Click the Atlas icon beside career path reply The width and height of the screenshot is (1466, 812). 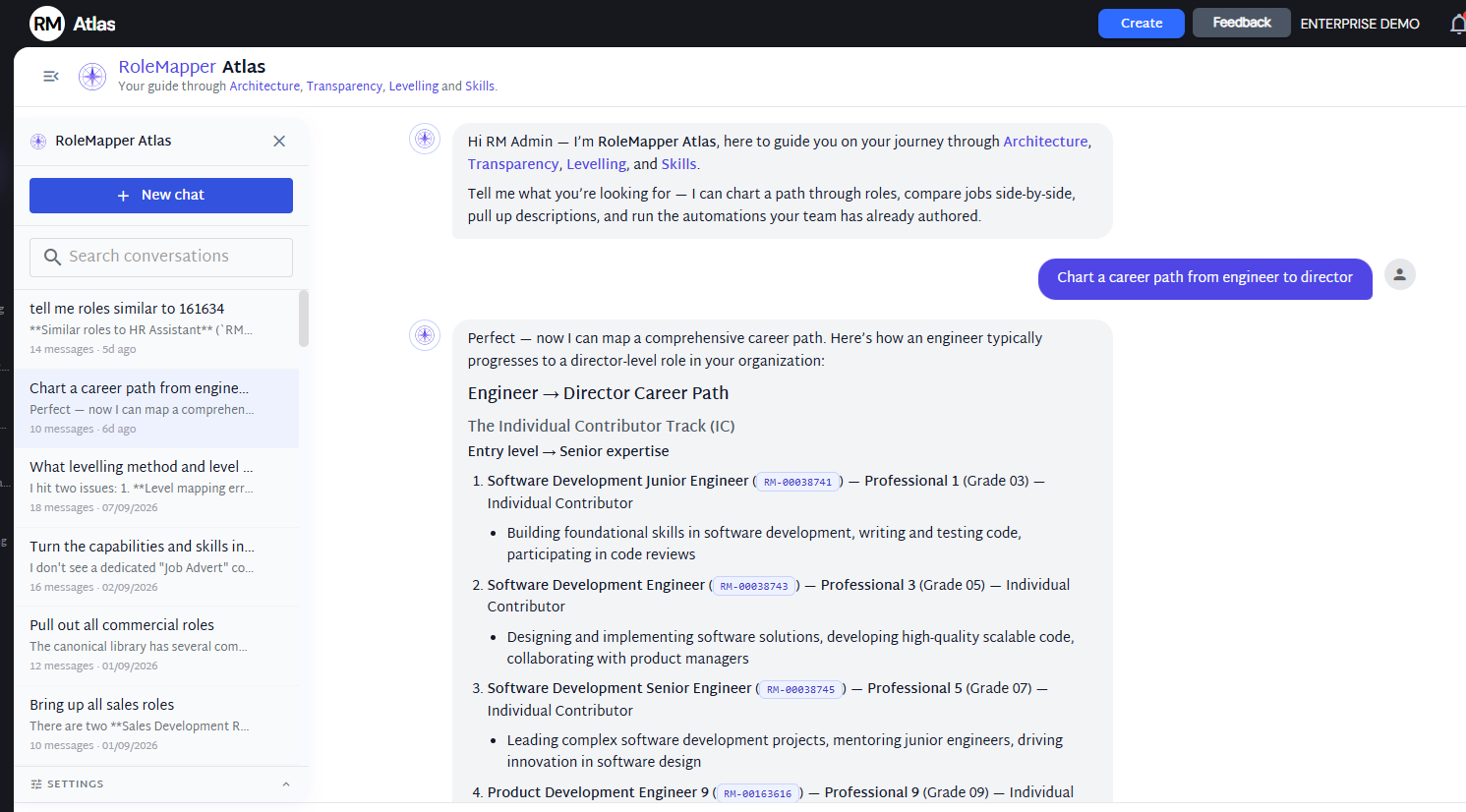(x=425, y=335)
